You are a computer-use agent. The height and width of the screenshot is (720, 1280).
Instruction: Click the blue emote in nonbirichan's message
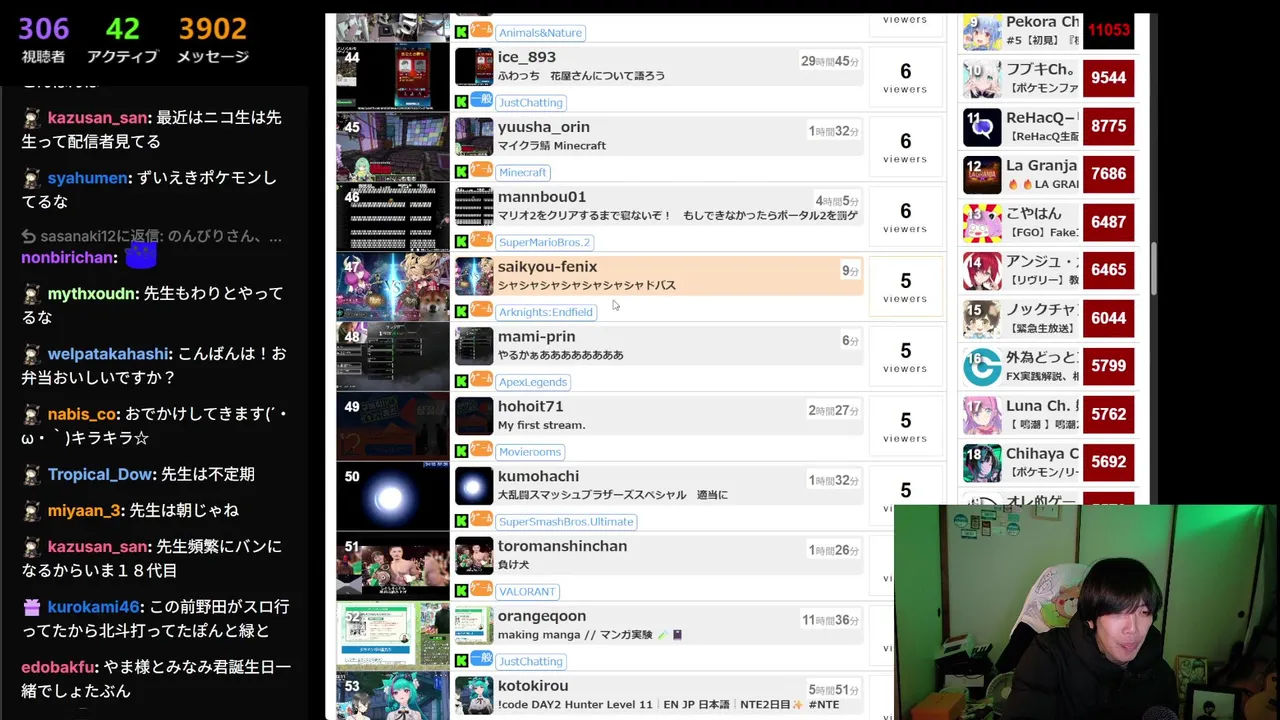click(141, 254)
